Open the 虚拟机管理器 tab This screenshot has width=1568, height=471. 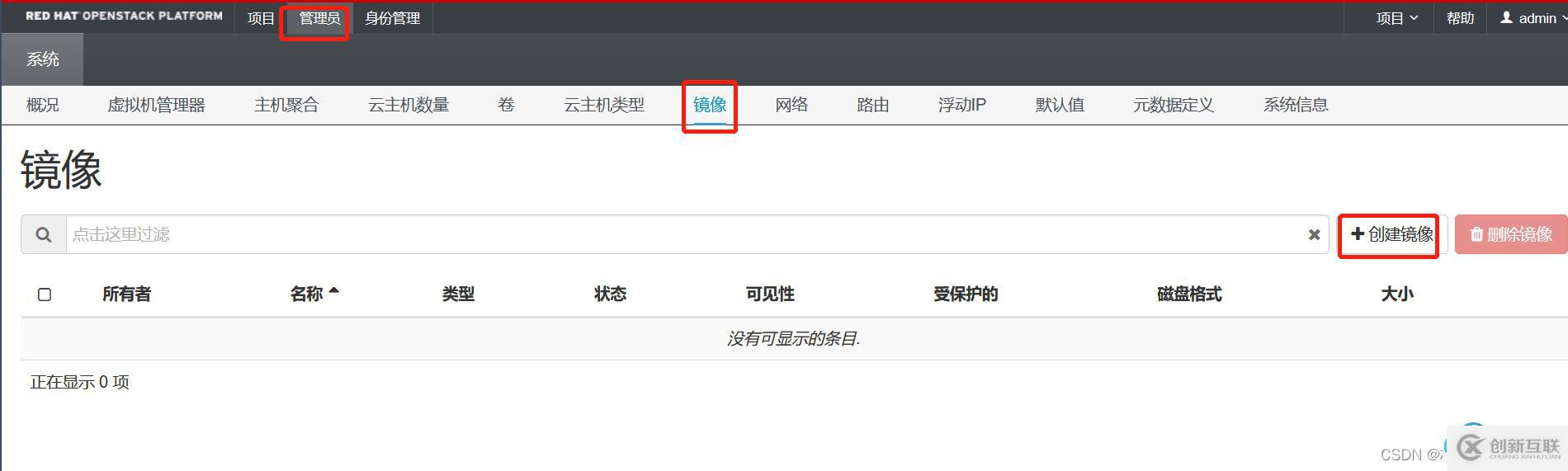click(x=156, y=105)
